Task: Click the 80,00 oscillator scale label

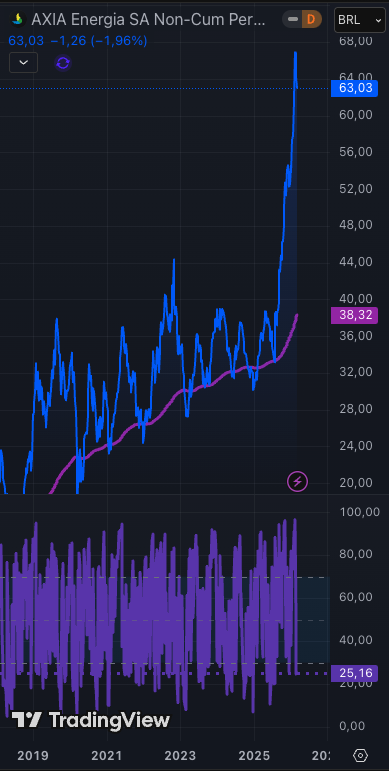Action: (x=356, y=554)
